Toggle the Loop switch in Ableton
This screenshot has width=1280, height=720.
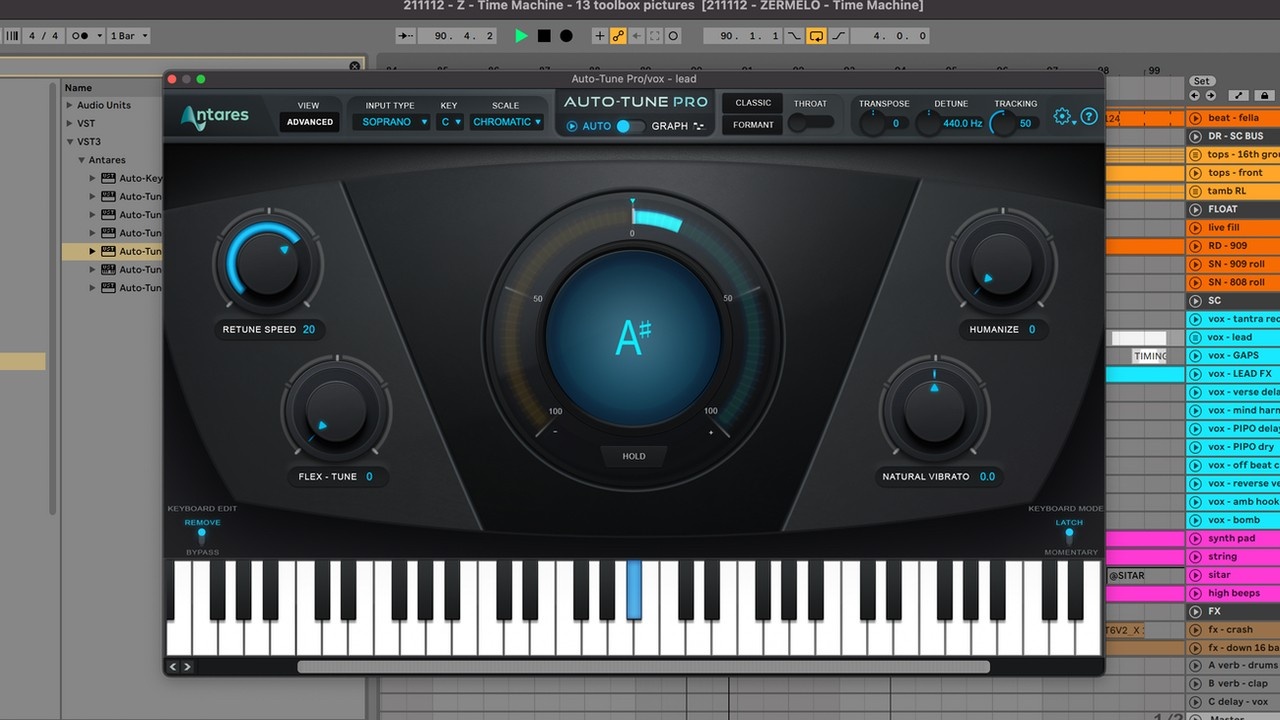point(816,36)
